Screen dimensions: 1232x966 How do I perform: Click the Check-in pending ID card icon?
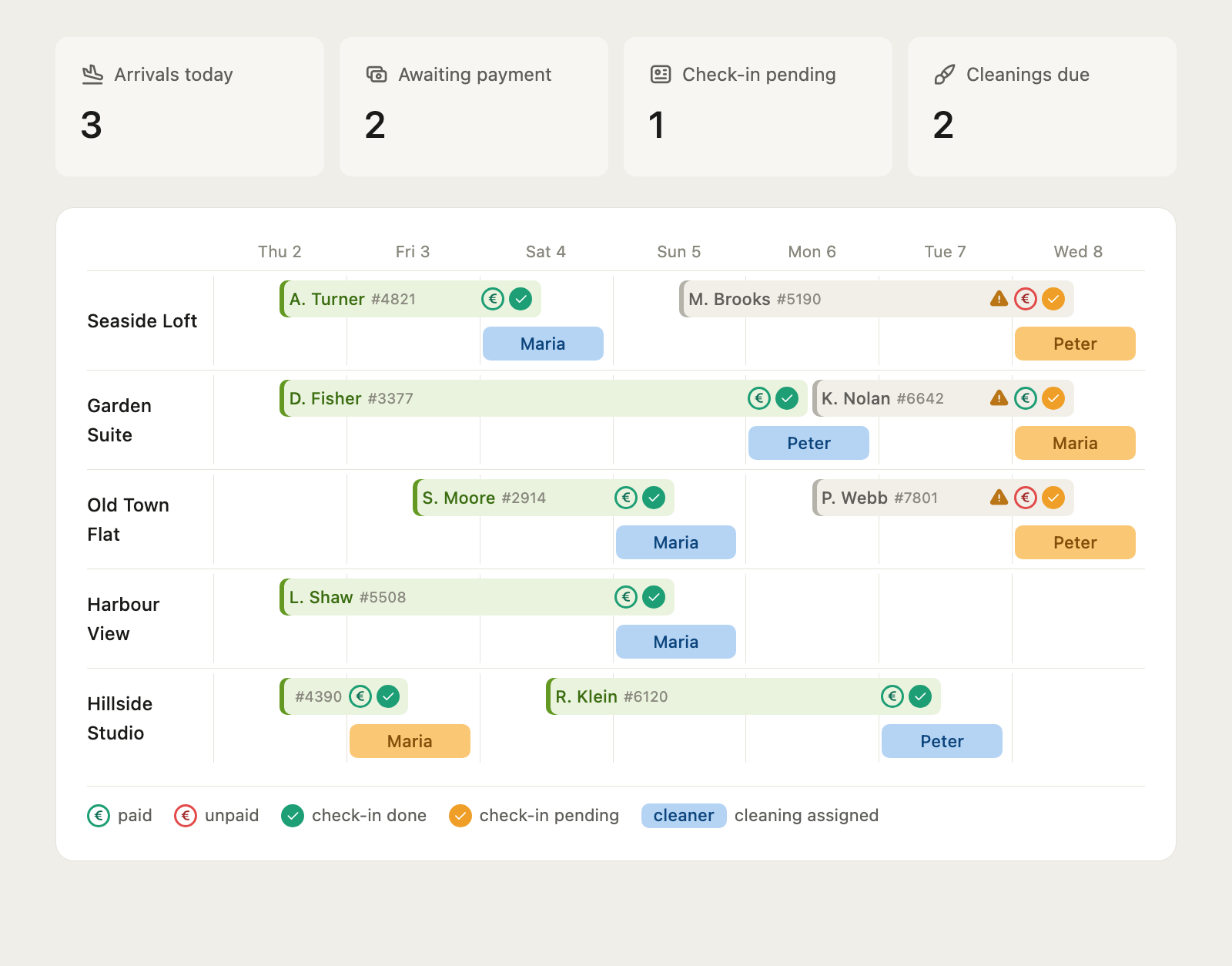pos(661,74)
